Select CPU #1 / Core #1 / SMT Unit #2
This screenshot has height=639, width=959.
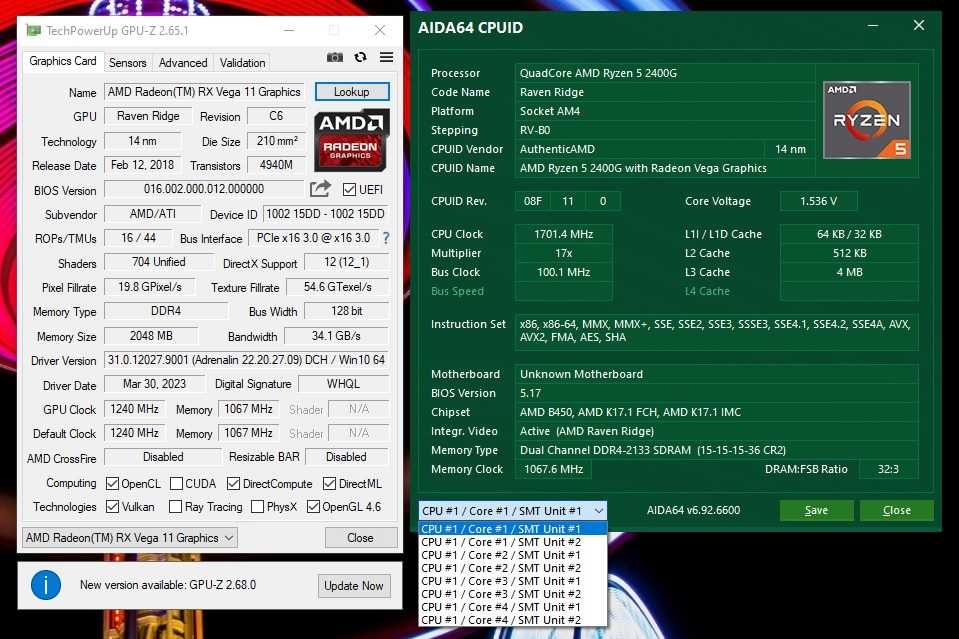[513, 542]
